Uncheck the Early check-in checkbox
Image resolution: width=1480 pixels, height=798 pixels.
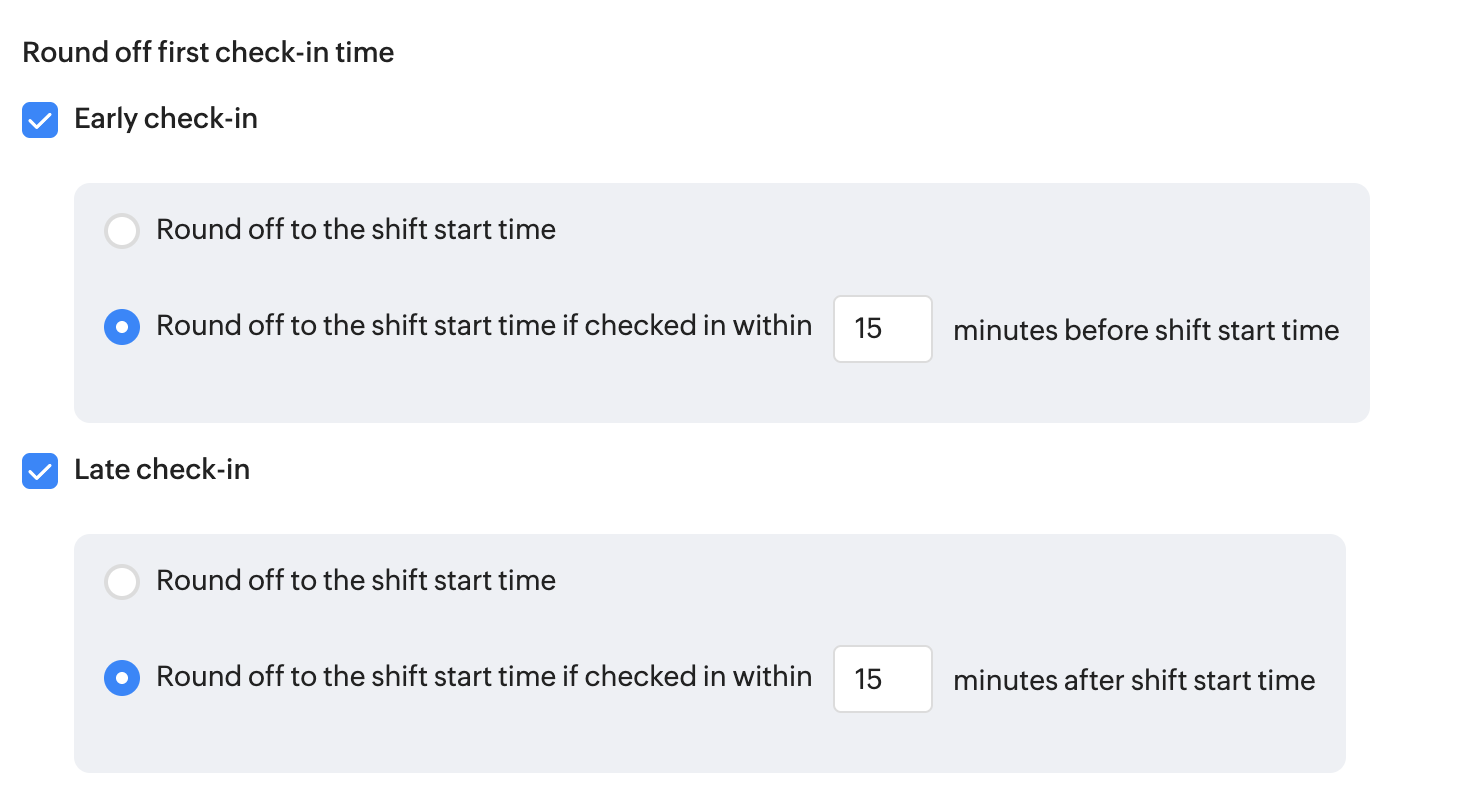pyautogui.click(x=40, y=120)
